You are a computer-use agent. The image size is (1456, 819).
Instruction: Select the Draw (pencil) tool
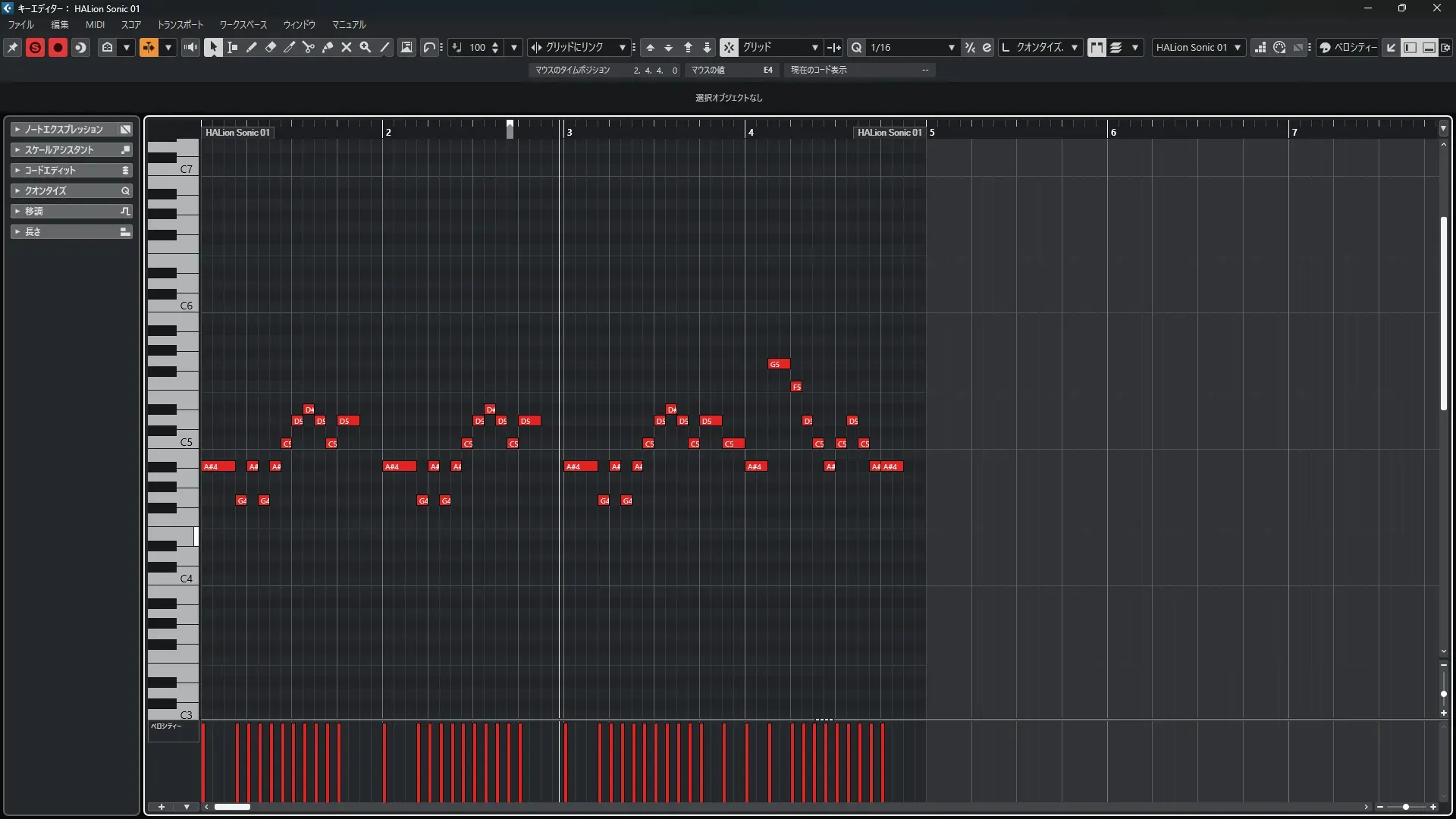[x=252, y=47]
